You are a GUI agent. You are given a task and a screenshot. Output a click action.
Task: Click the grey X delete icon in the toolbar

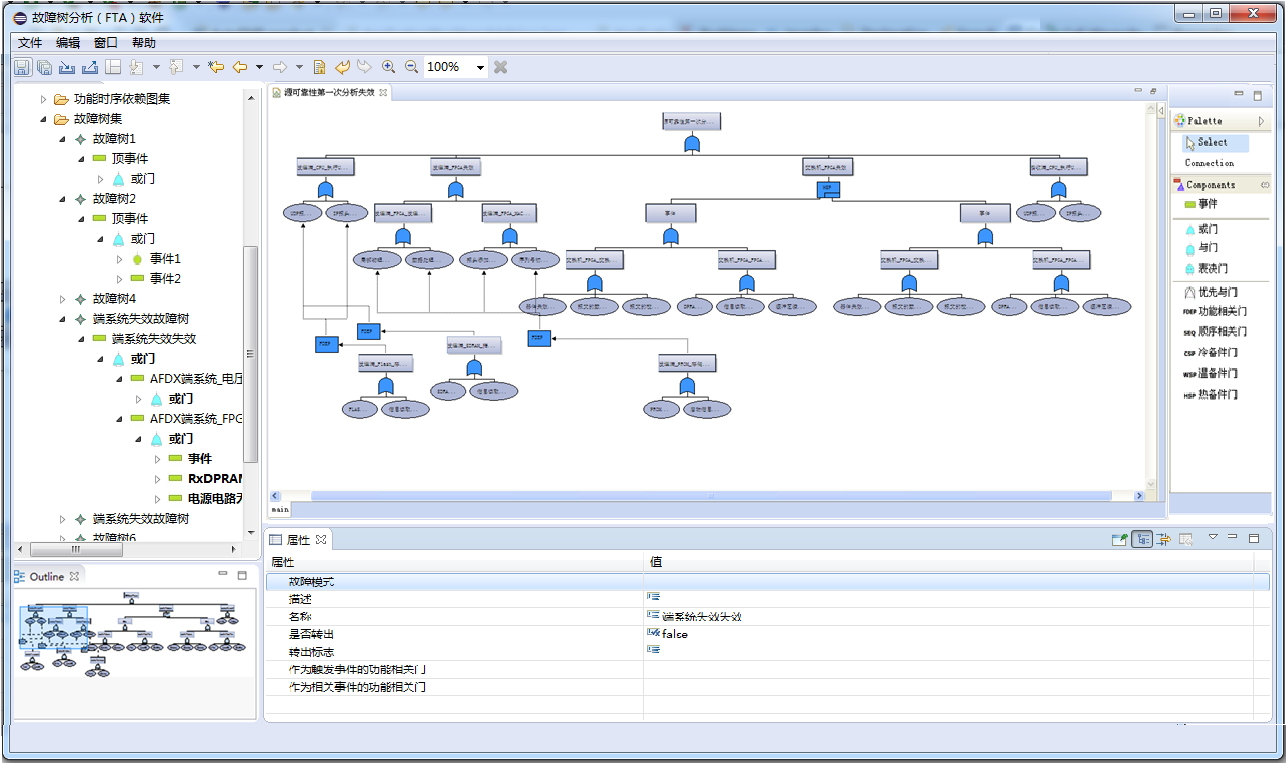(501, 67)
